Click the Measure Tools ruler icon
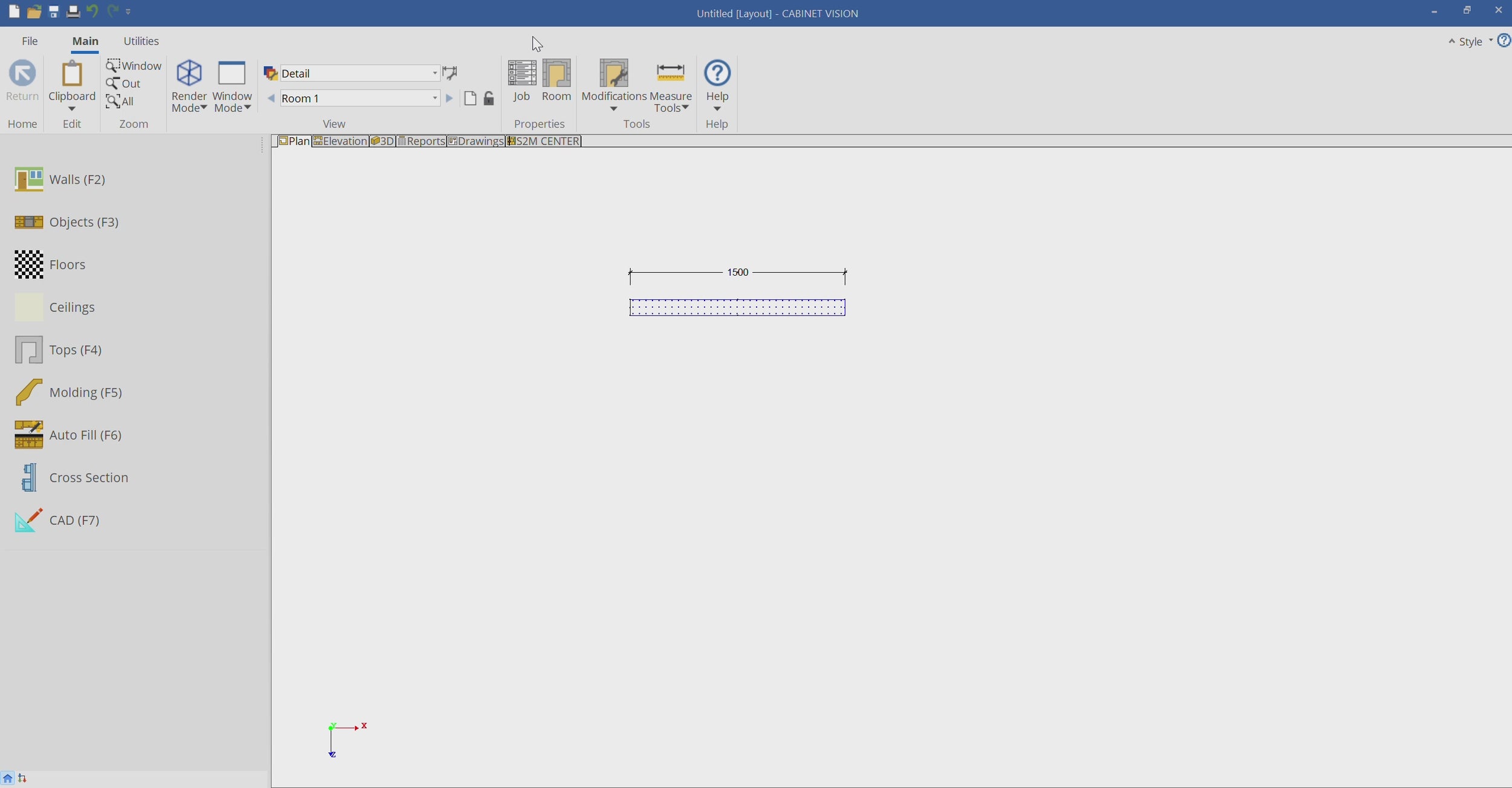 [670, 73]
